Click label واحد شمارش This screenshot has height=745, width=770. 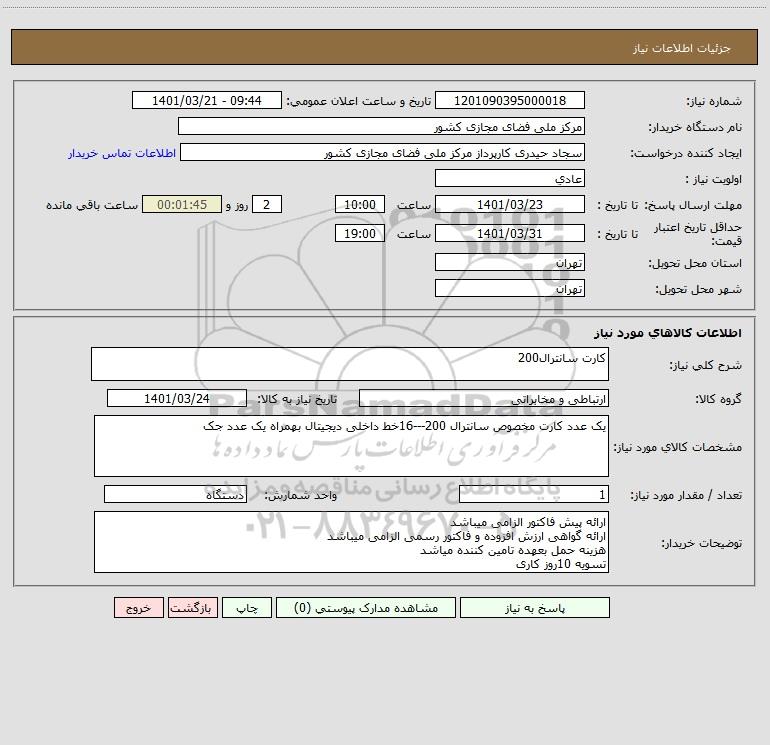(301, 496)
